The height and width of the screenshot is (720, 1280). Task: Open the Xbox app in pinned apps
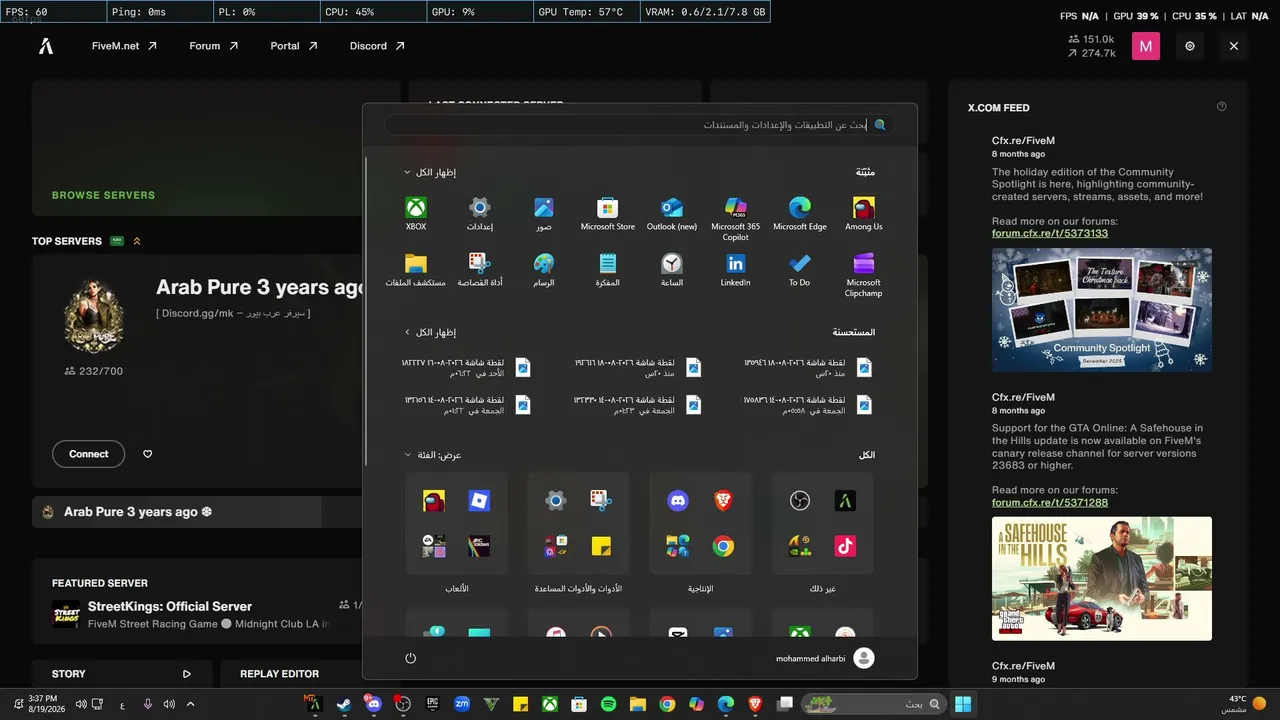(416, 214)
